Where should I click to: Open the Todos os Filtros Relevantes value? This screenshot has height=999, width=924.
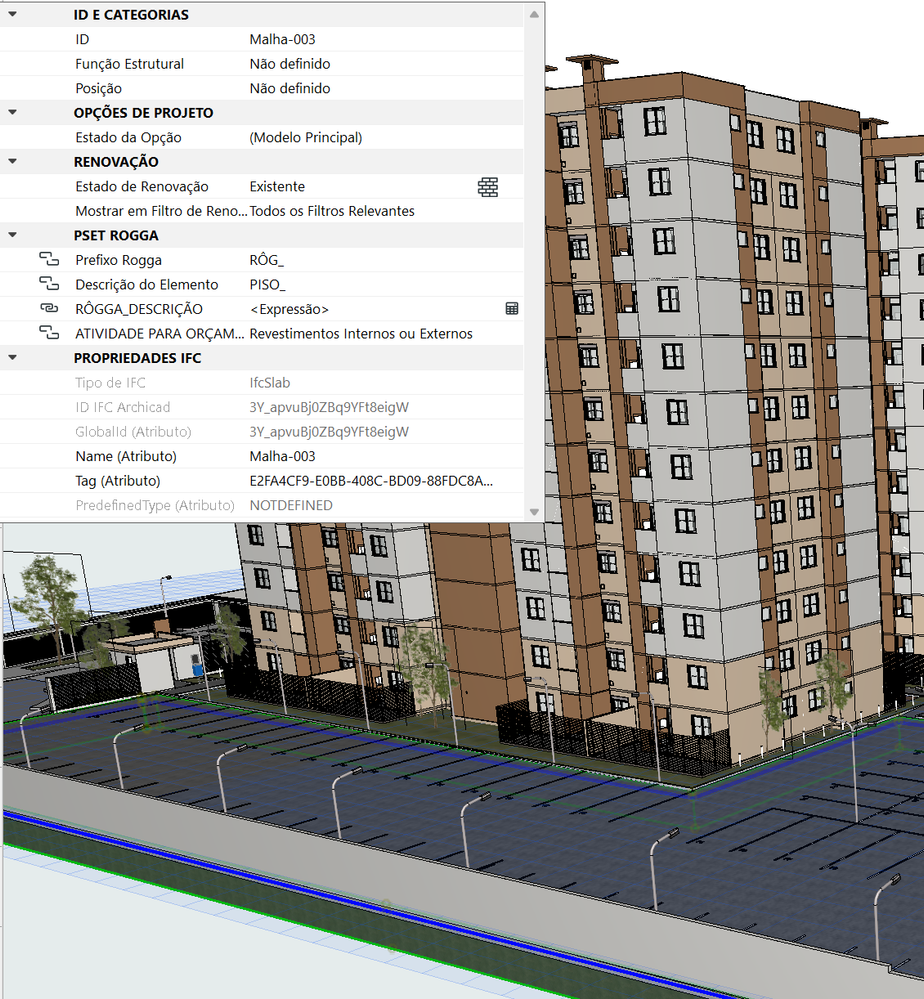coord(332,211)
